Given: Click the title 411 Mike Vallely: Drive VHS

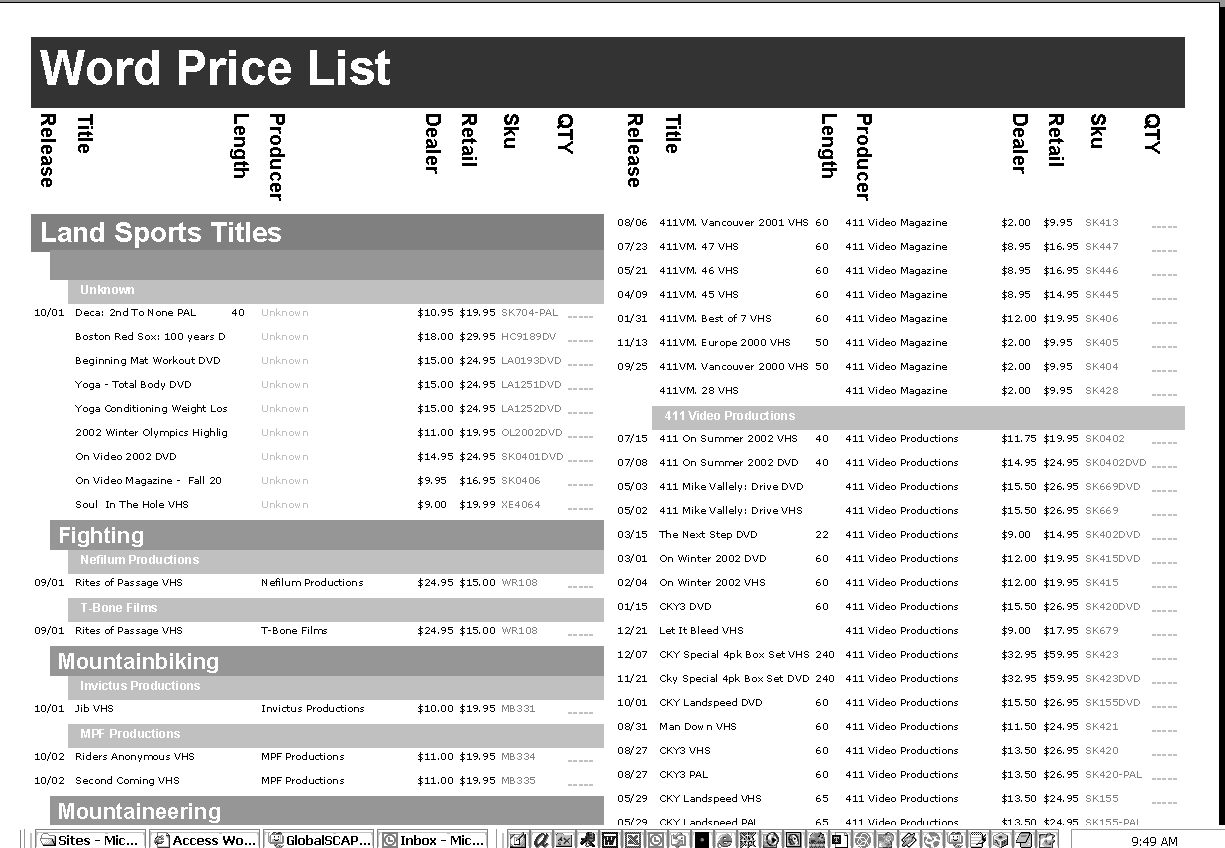Looking at the screenshot, I should coord(731,511).
